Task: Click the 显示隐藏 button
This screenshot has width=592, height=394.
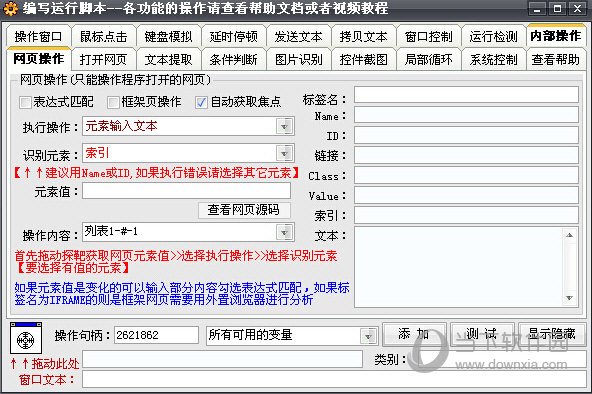Action: click(551, 334)
